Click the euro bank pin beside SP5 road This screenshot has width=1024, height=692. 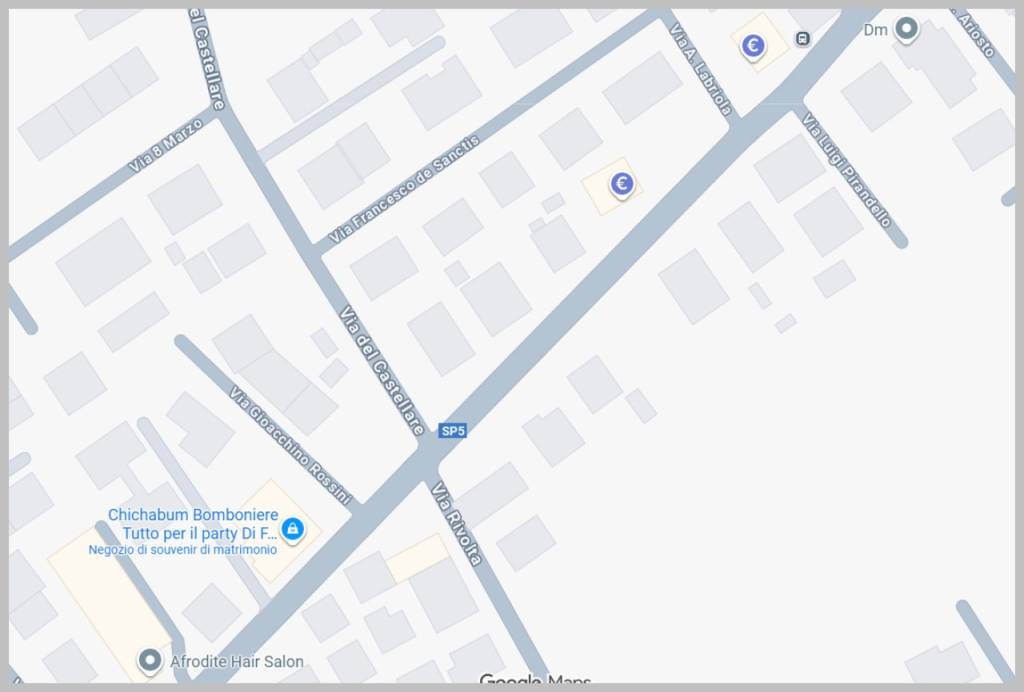point(622,184)
